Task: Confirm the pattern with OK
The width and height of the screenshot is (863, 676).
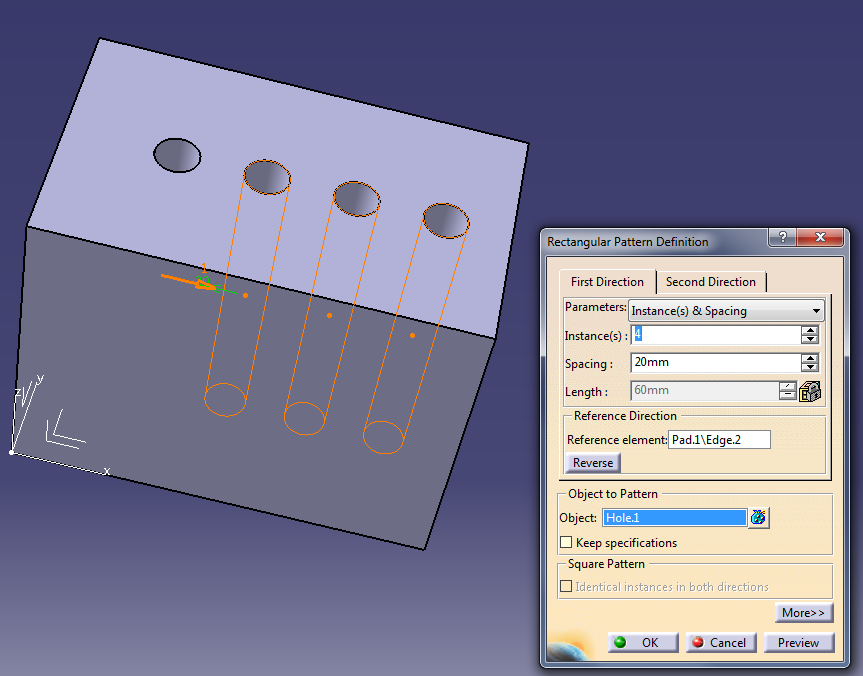Action: pos(643,643)
